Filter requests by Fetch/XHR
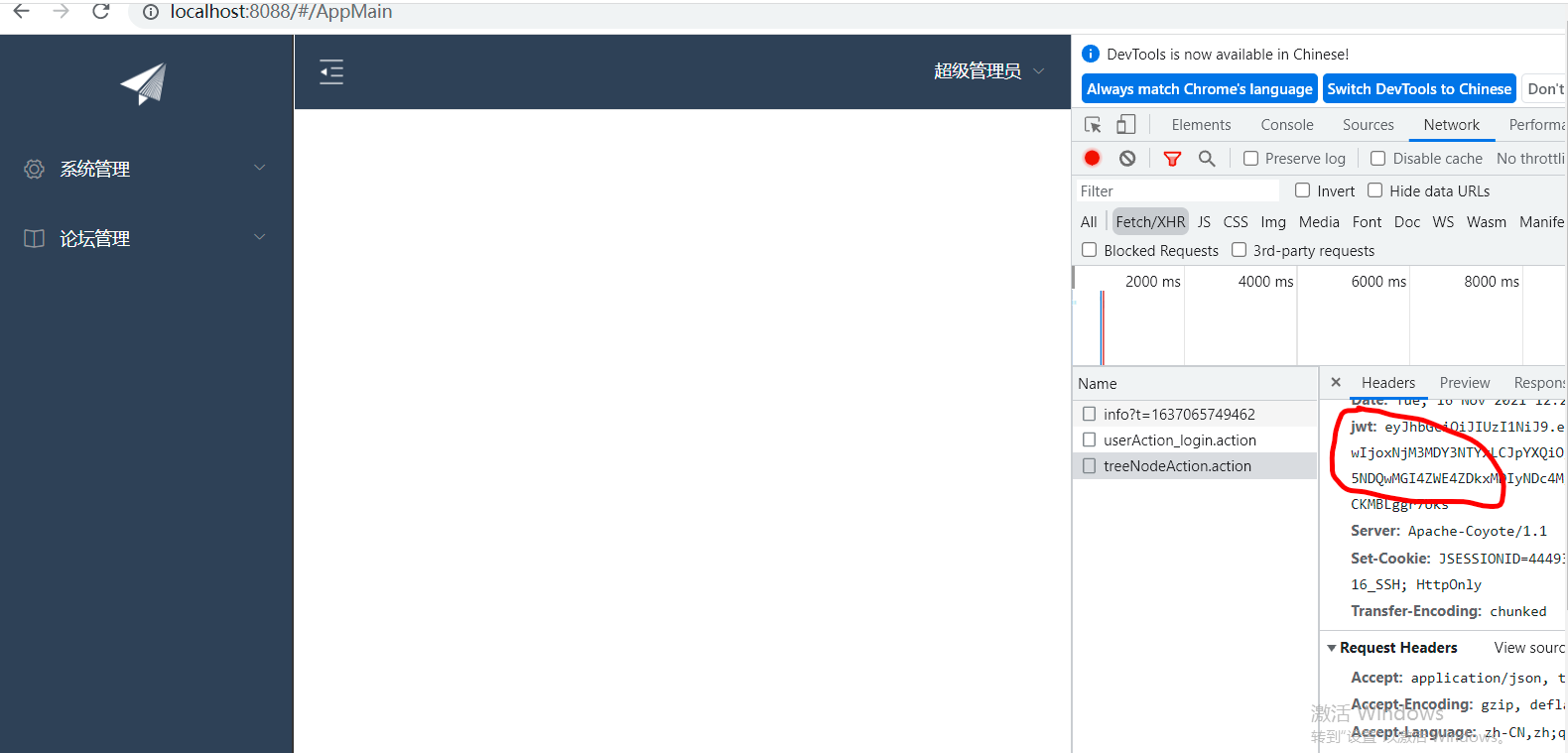The height and width of the screenshot is (753, 1568). pos(1150,222)
